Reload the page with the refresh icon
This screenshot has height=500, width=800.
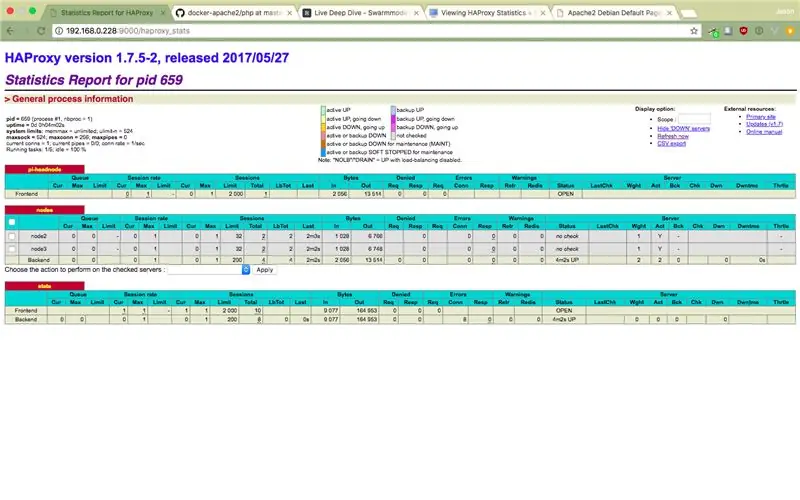pos(41,31)
